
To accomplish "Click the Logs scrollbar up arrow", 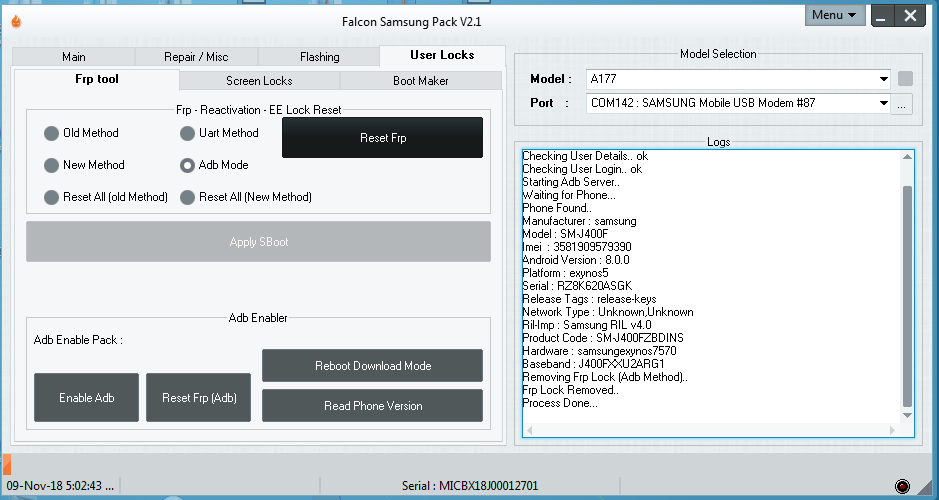I will [x=907, y=157].
